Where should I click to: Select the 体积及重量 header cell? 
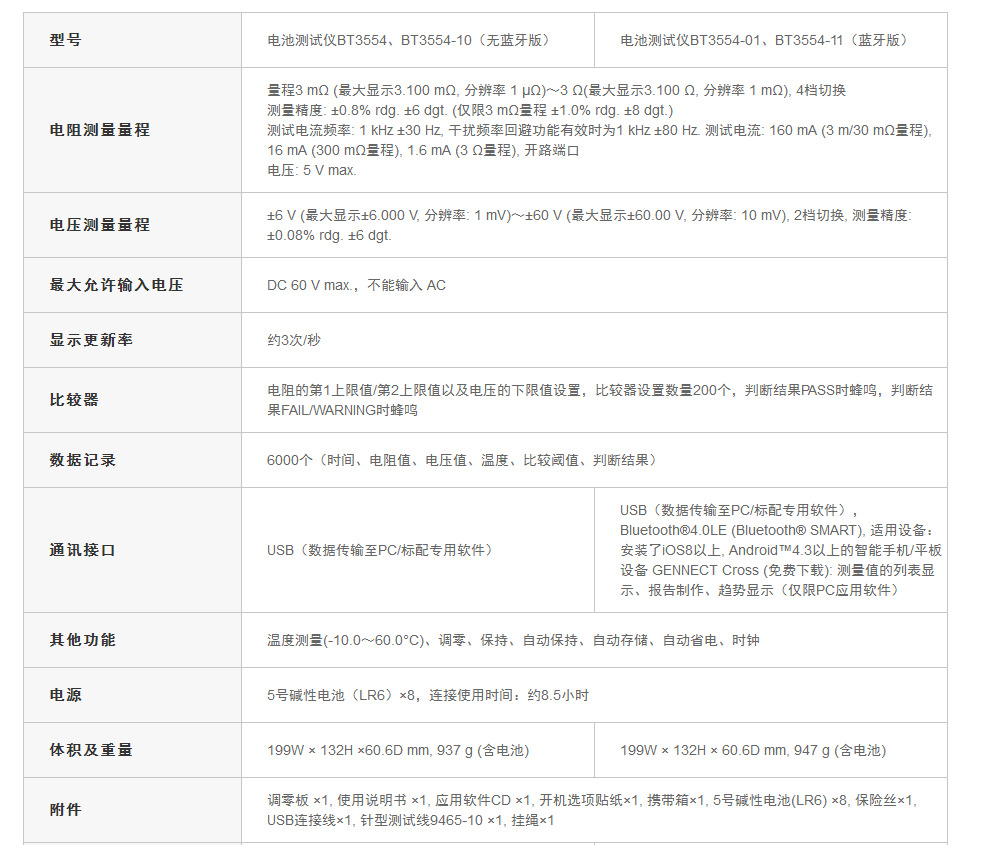(132, 750)
